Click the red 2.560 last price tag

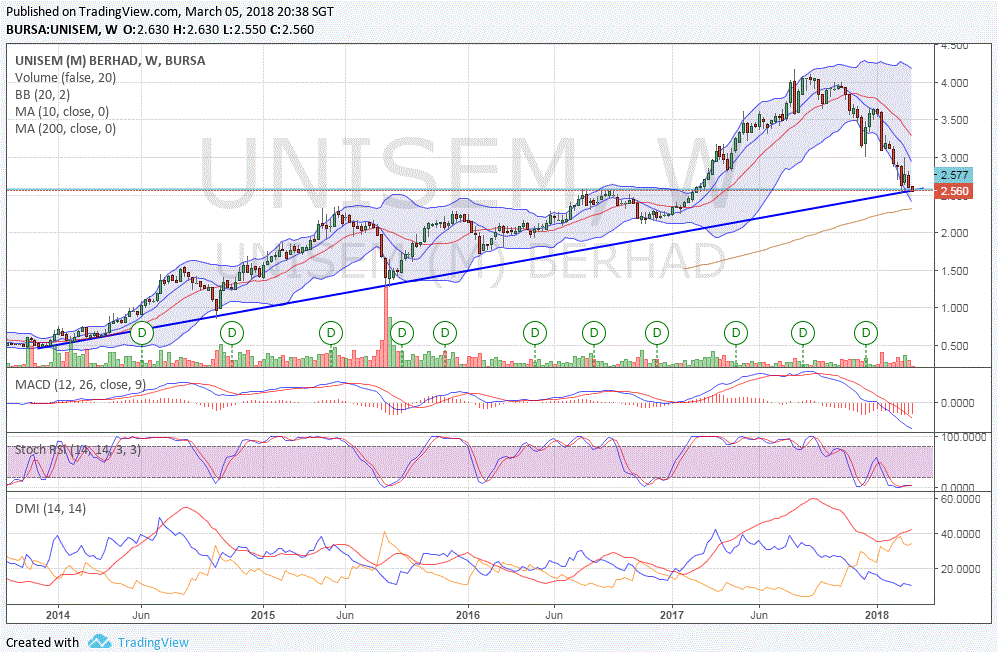(x=952, y=191)
